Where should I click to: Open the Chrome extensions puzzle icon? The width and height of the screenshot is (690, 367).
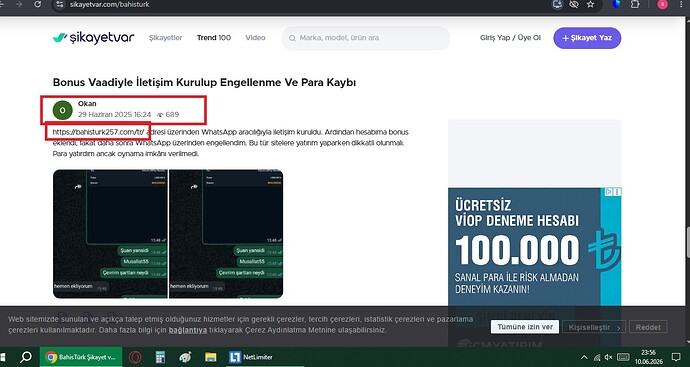pos(635,4)
